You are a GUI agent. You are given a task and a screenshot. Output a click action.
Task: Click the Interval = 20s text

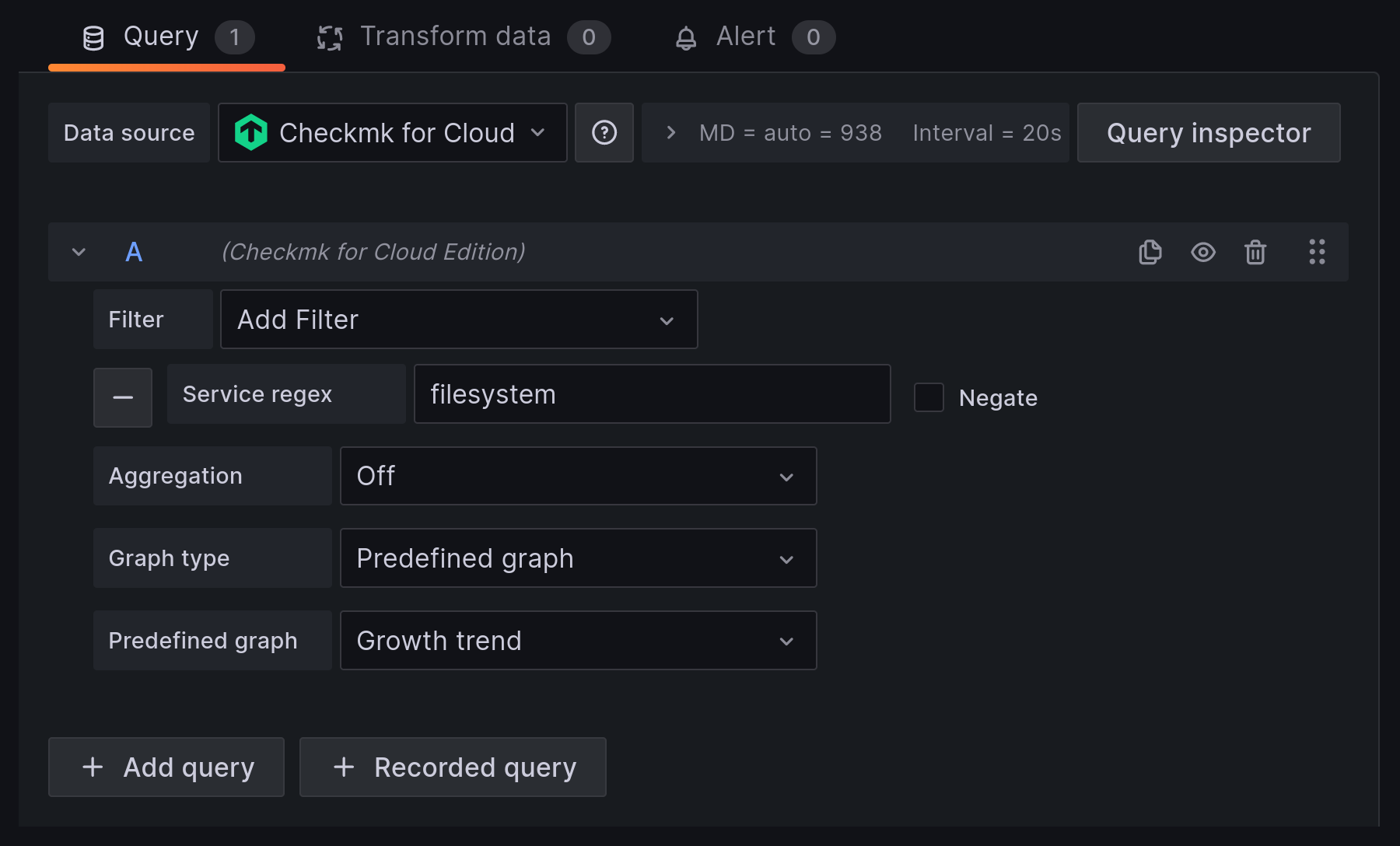click(987, 133)
